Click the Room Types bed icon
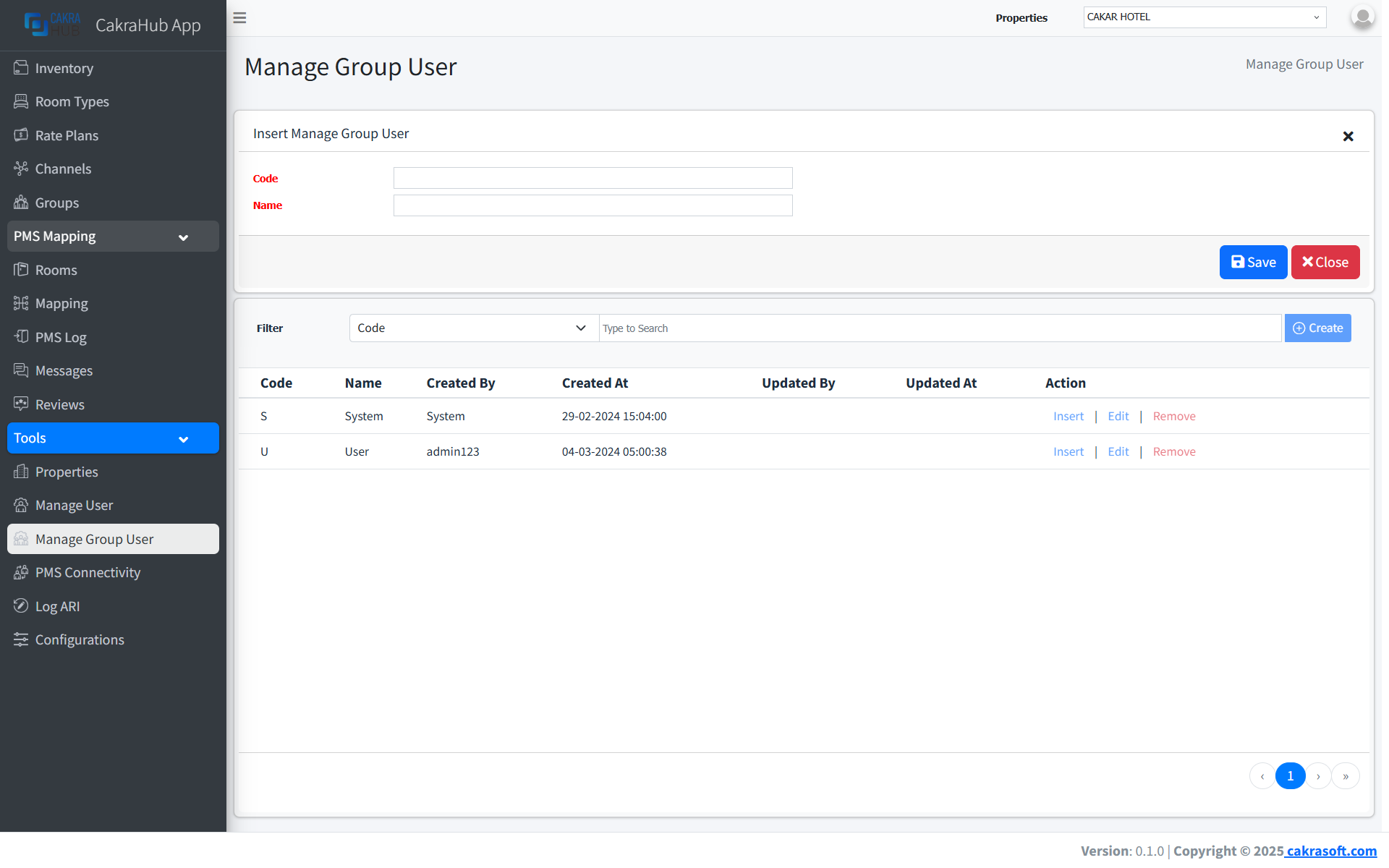1389x868 pixels. click(x=21, y=101)
